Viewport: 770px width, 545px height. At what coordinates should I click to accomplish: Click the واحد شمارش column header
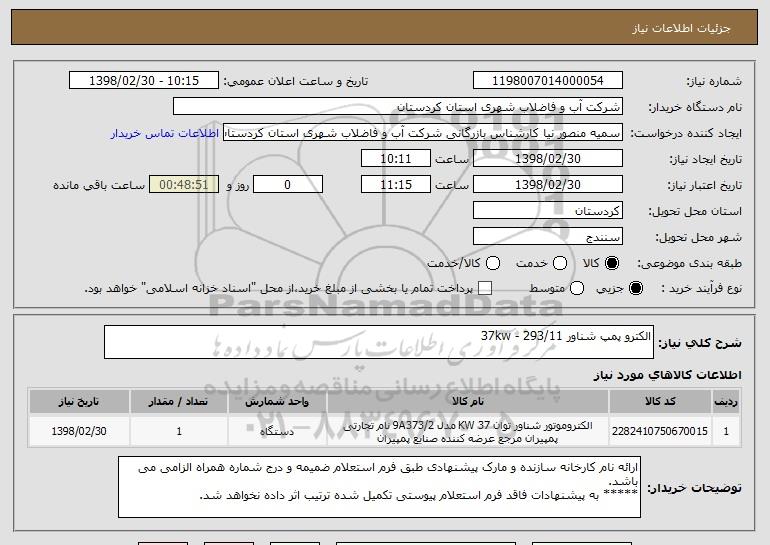(277, 402)
